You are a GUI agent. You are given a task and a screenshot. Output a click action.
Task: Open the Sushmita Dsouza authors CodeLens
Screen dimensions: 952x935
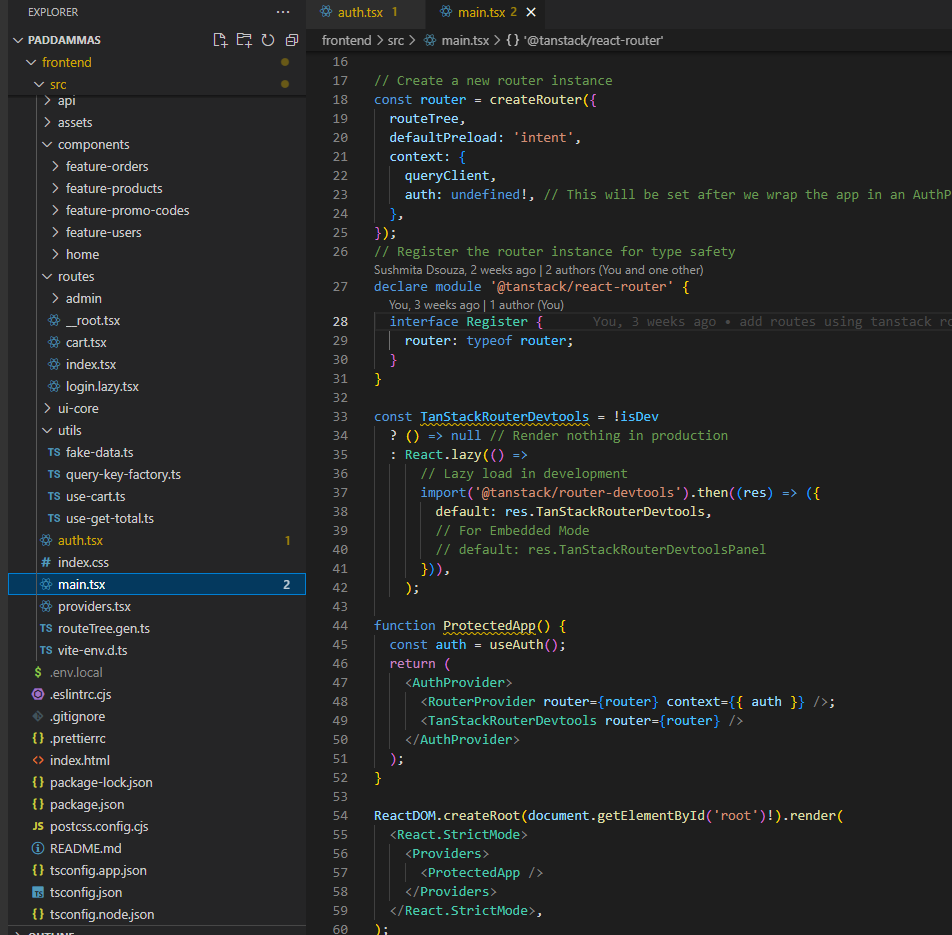click(538, 270)
